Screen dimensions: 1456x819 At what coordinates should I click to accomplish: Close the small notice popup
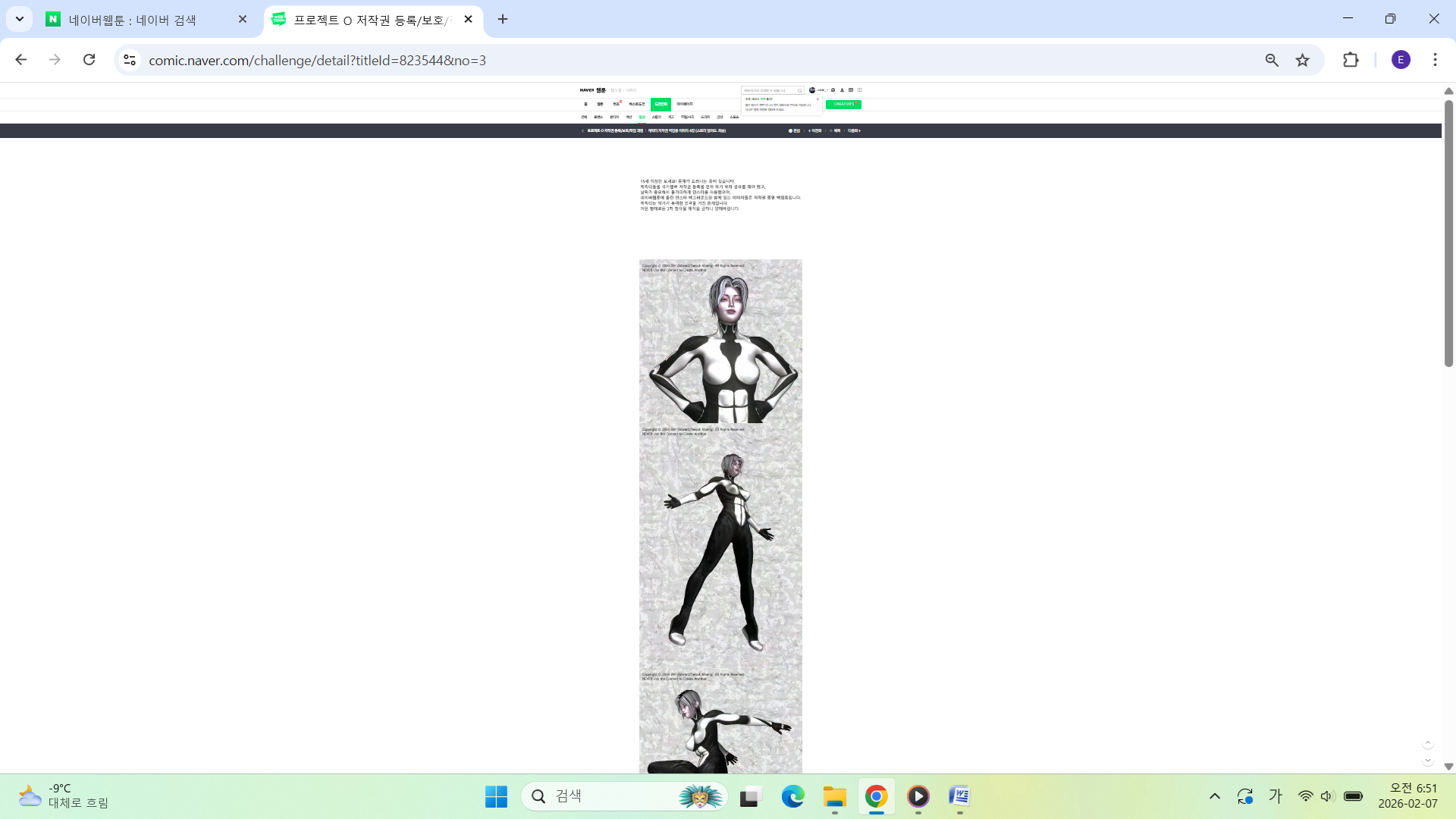pyautogui.click(x=817, y=99)
